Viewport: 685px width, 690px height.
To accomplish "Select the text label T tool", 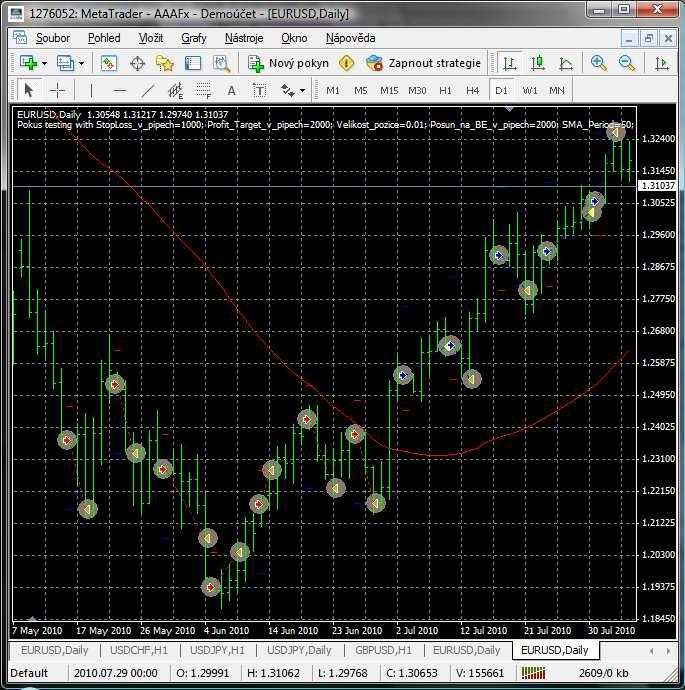I will [260, 90].
